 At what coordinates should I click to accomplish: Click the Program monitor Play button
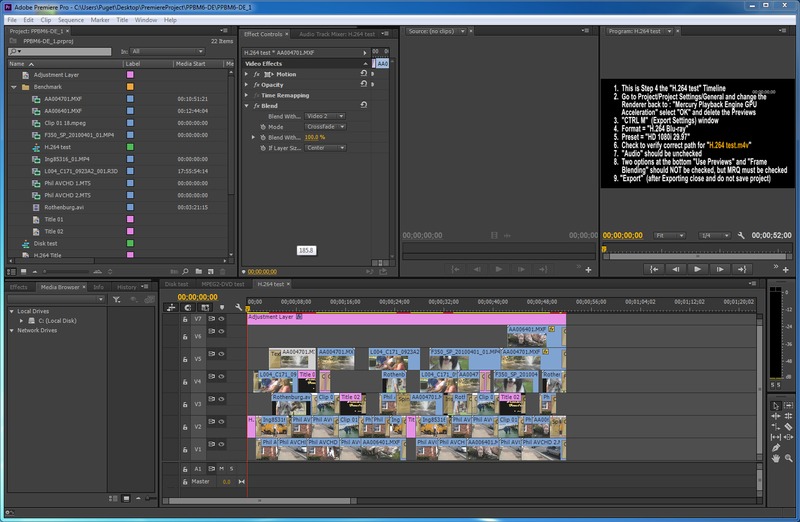[696, 269]
